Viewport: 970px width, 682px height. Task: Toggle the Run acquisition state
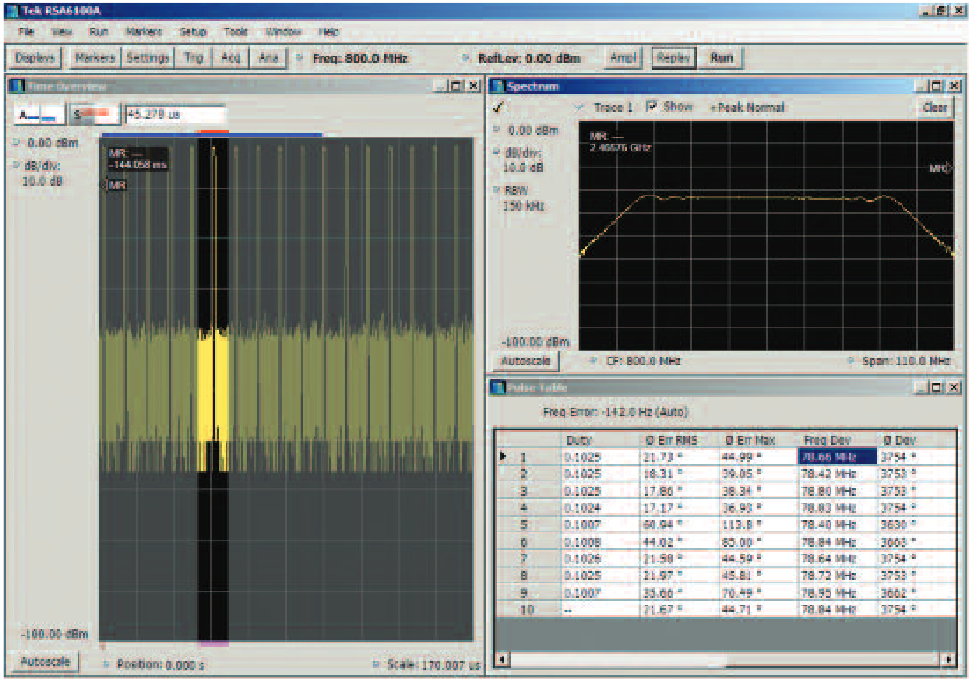[x=720, y=57]
